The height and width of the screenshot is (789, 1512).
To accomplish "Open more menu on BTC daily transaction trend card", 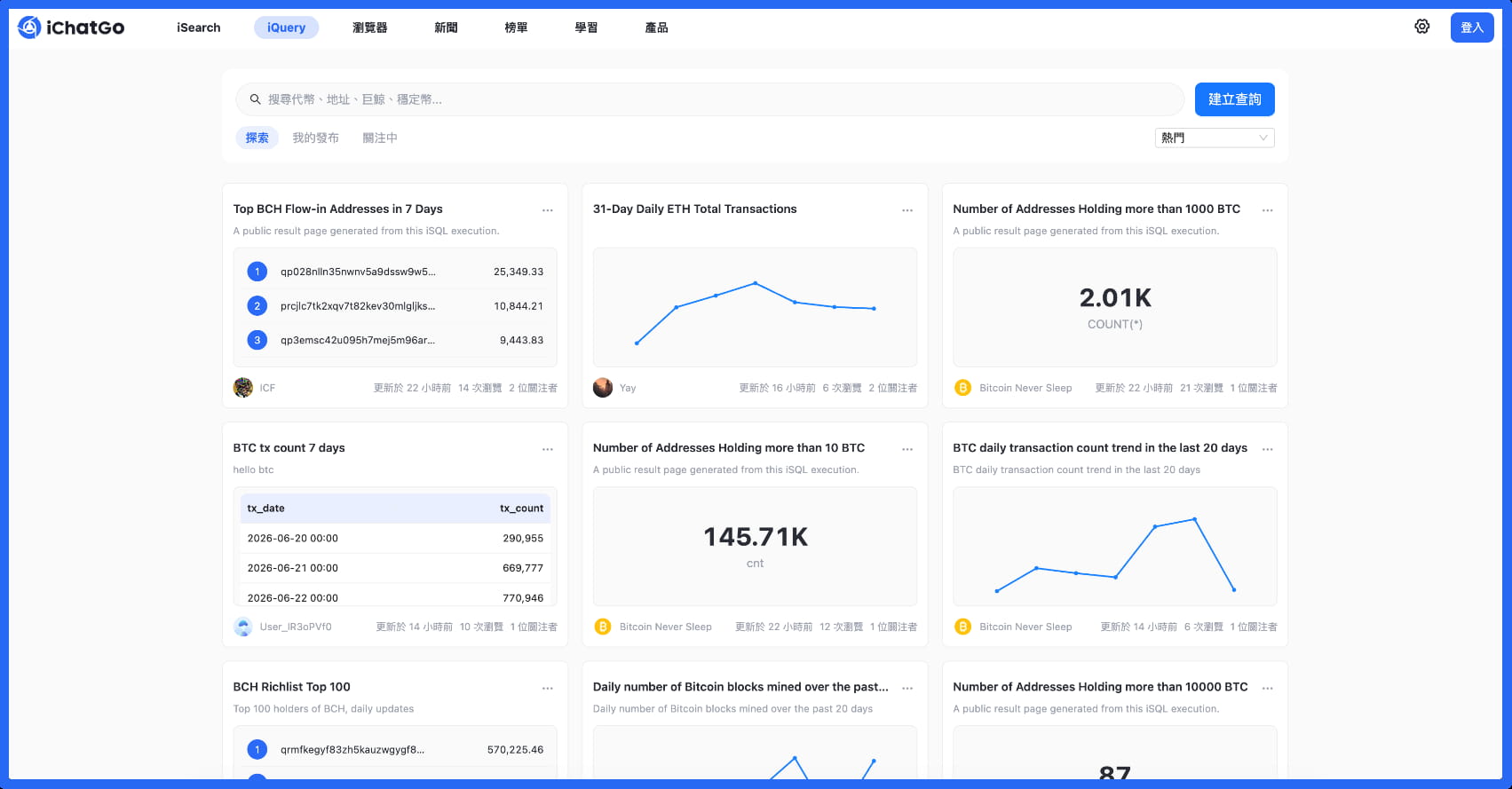I will [1268, 449].
